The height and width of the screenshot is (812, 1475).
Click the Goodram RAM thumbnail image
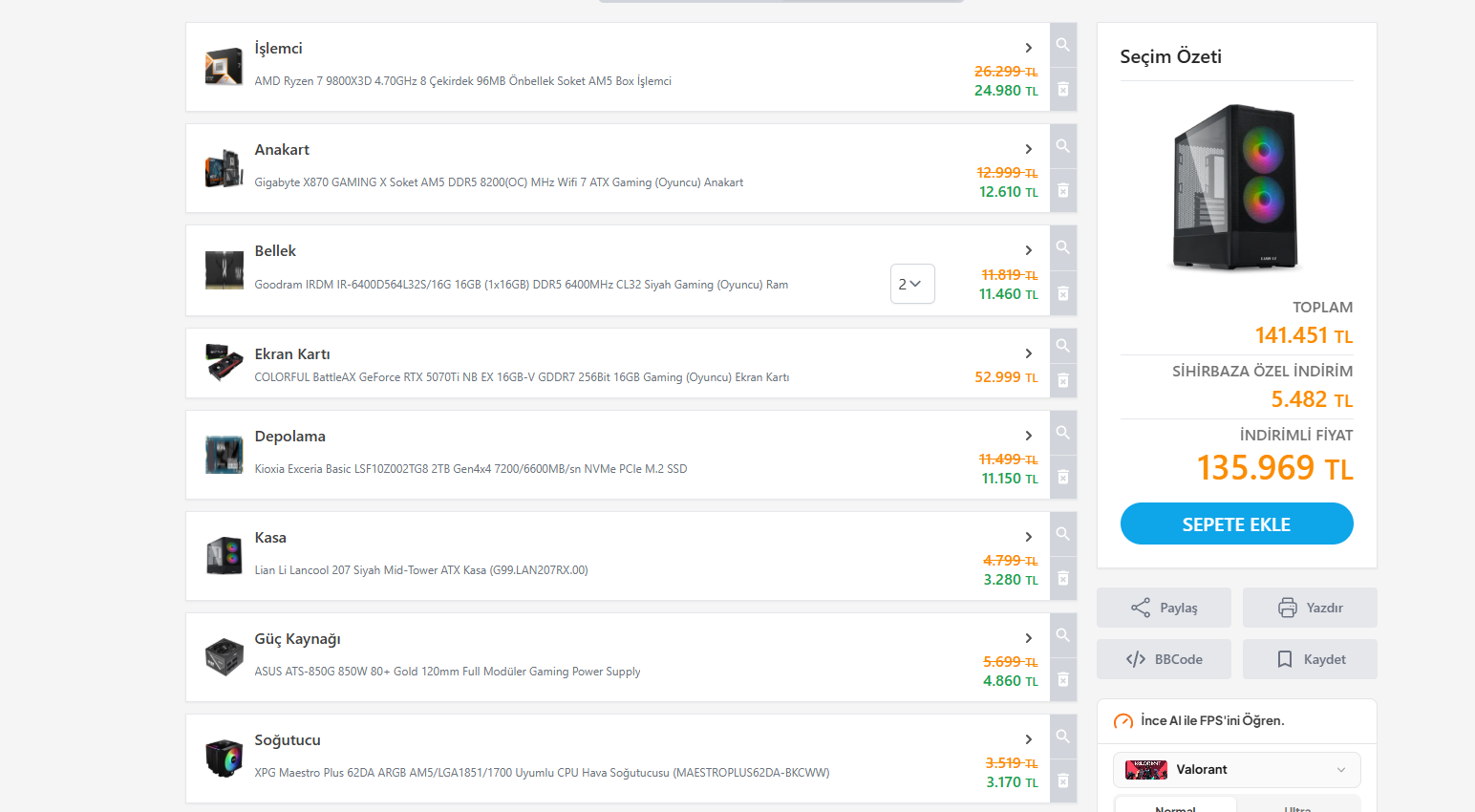point(224,270)
